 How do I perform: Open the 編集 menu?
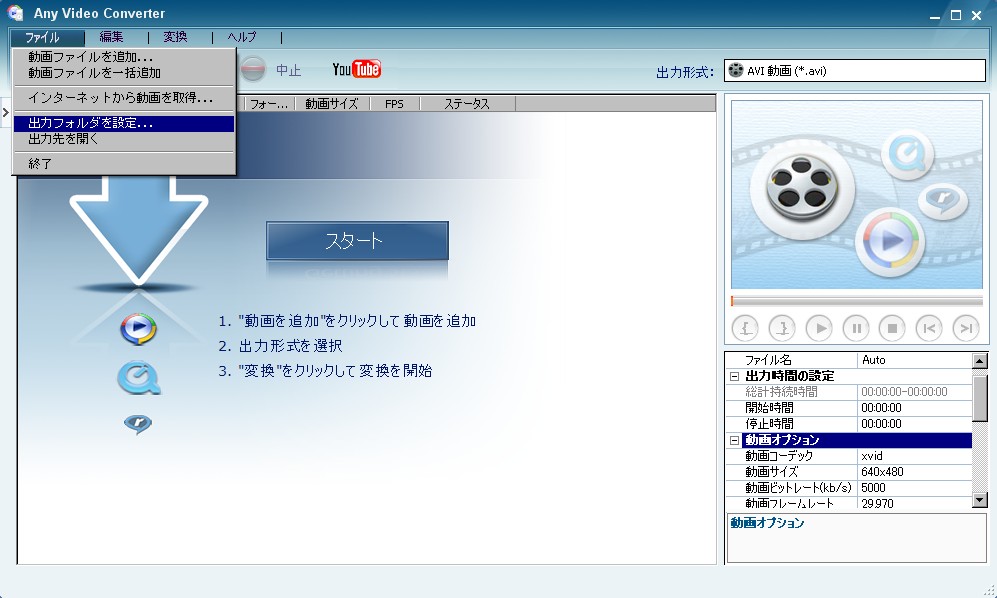111,38
